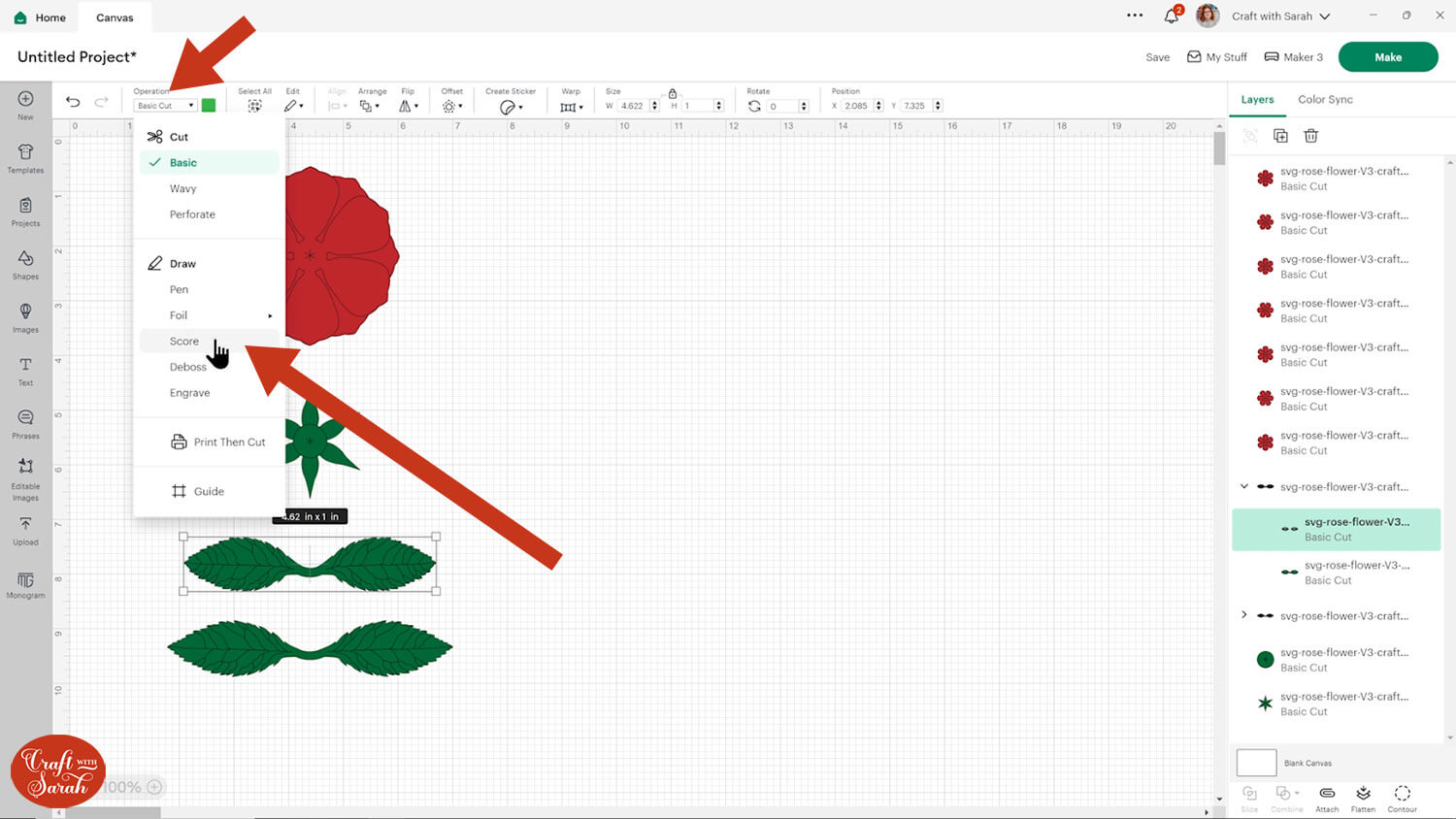The image size is (1456, 819).
Task: Delete the selected layer with trash icon
Action: tap(1310, 136)
